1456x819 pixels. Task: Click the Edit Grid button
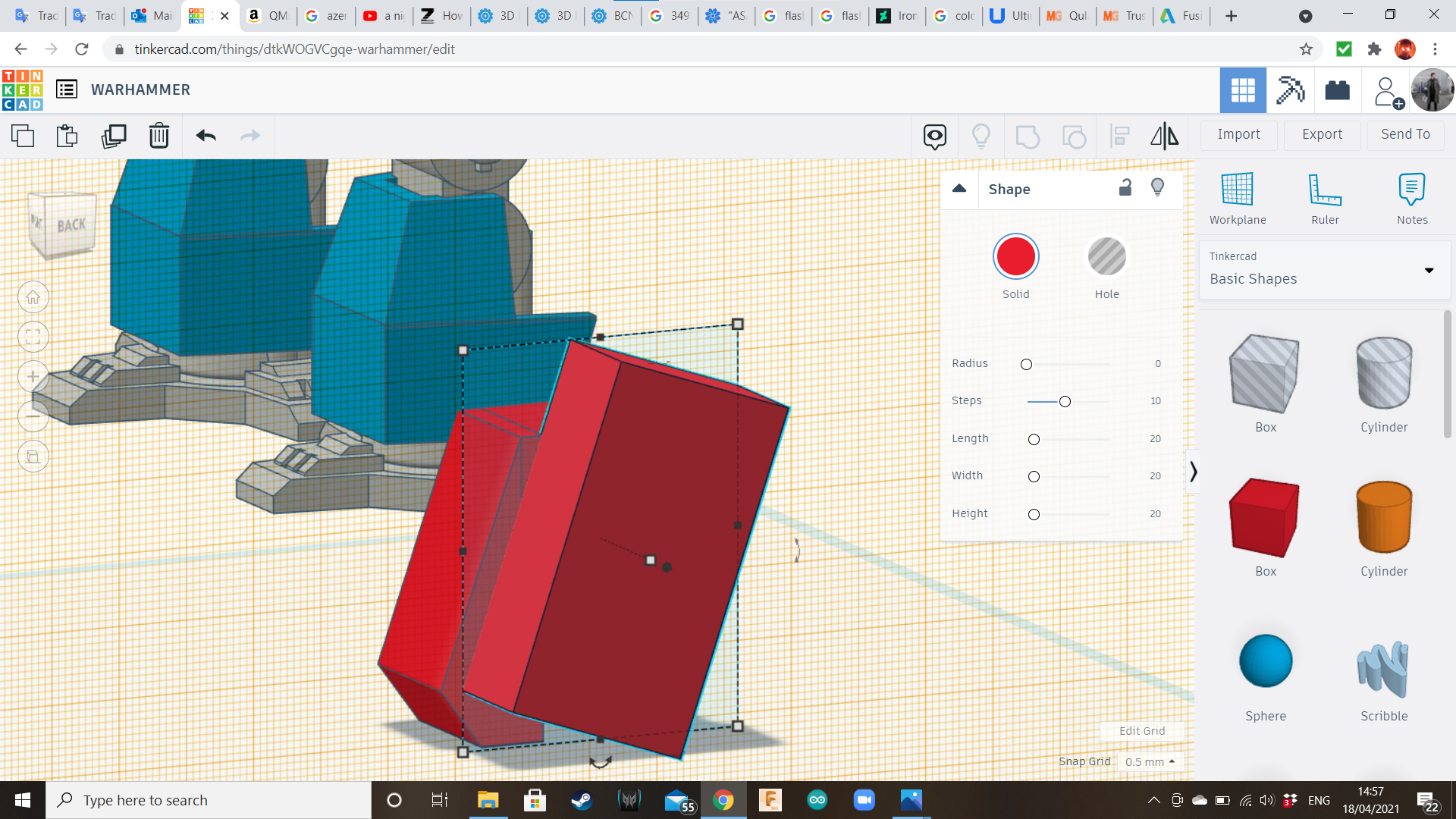click(1142, 731)
